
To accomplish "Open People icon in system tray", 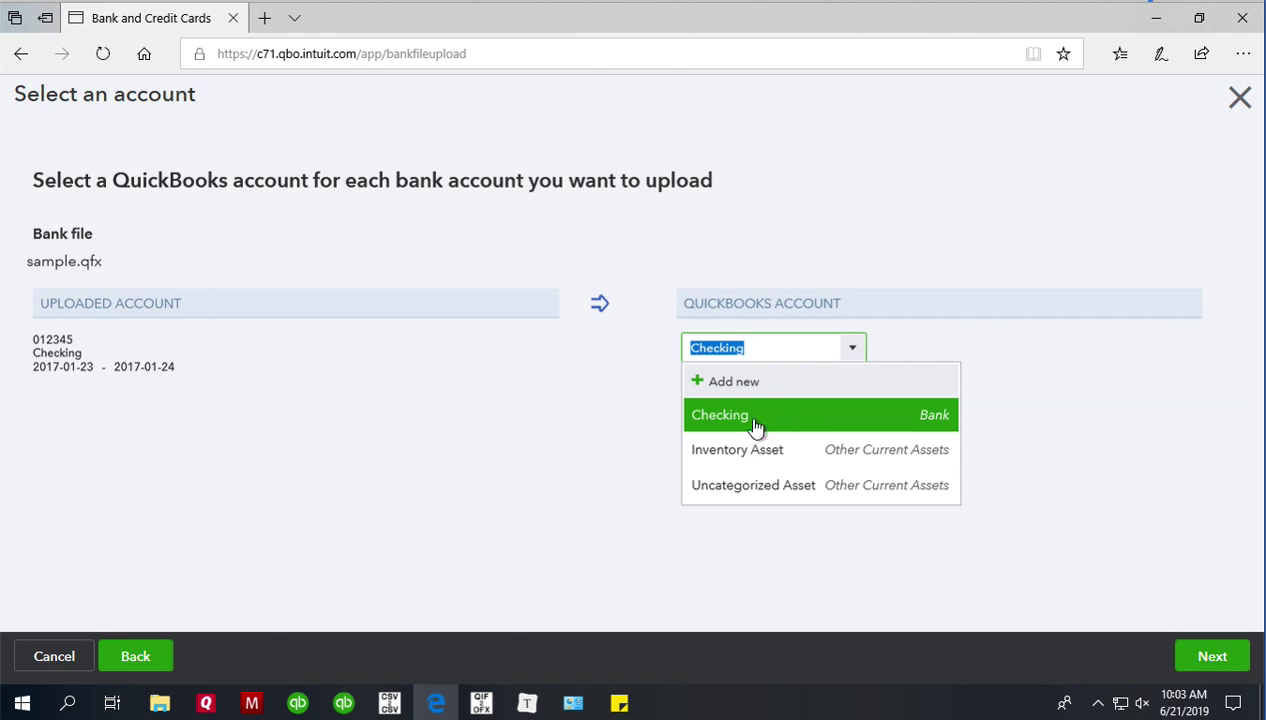I will coord(1065,703).
